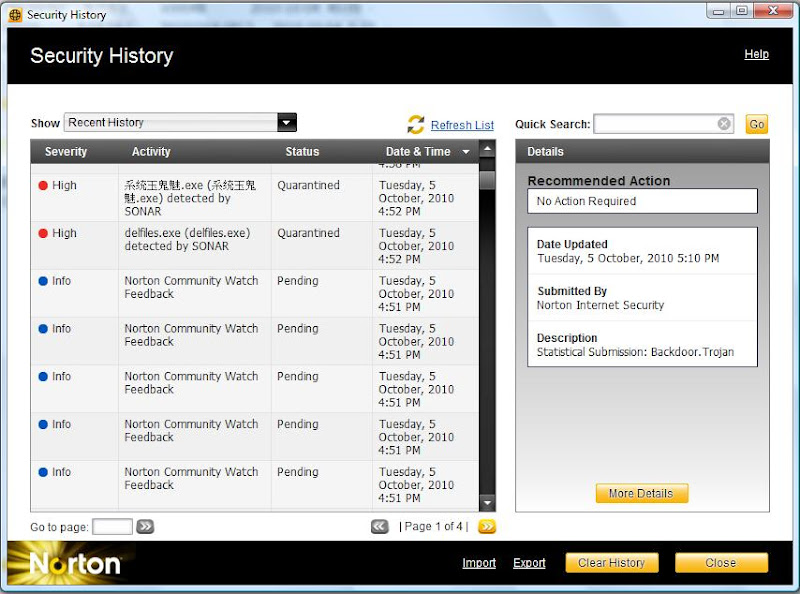Go to the next history page using the yellow arrows
Screen dimensions: 800x594
point(487,526)
